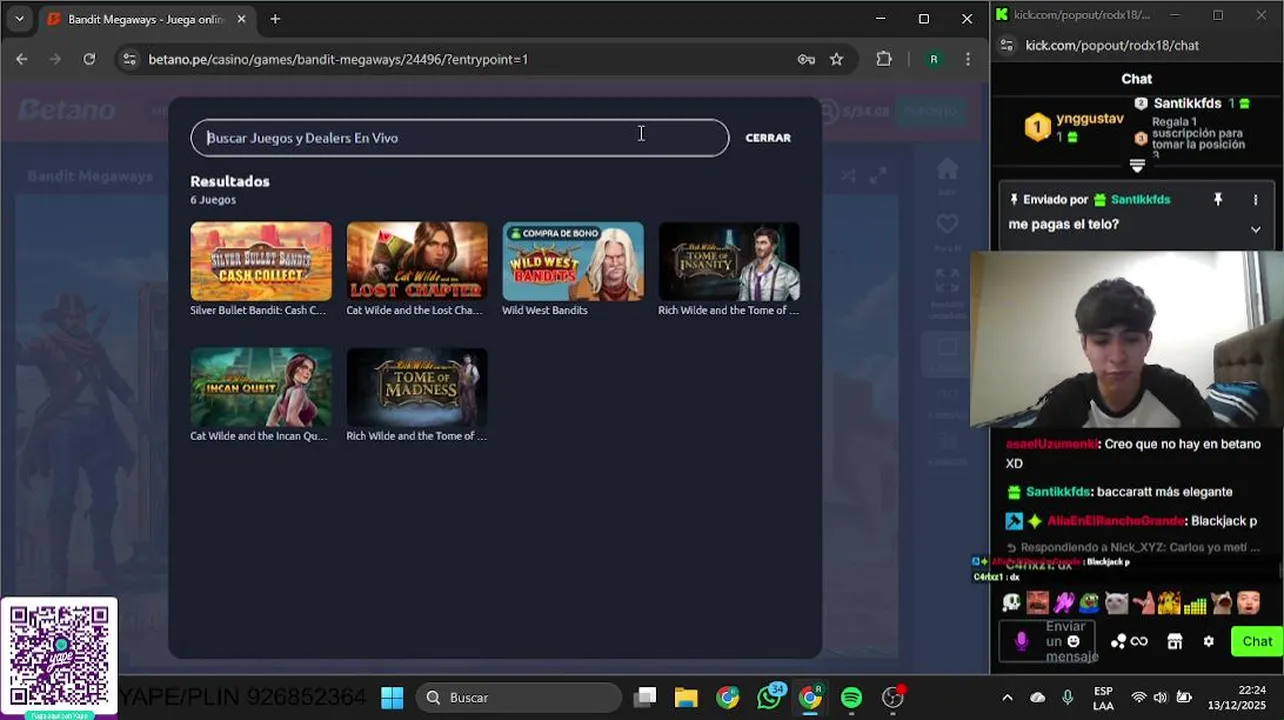1284x720 pixels.
Task: Click the betano.pe address bar URL
Action: 338,59
